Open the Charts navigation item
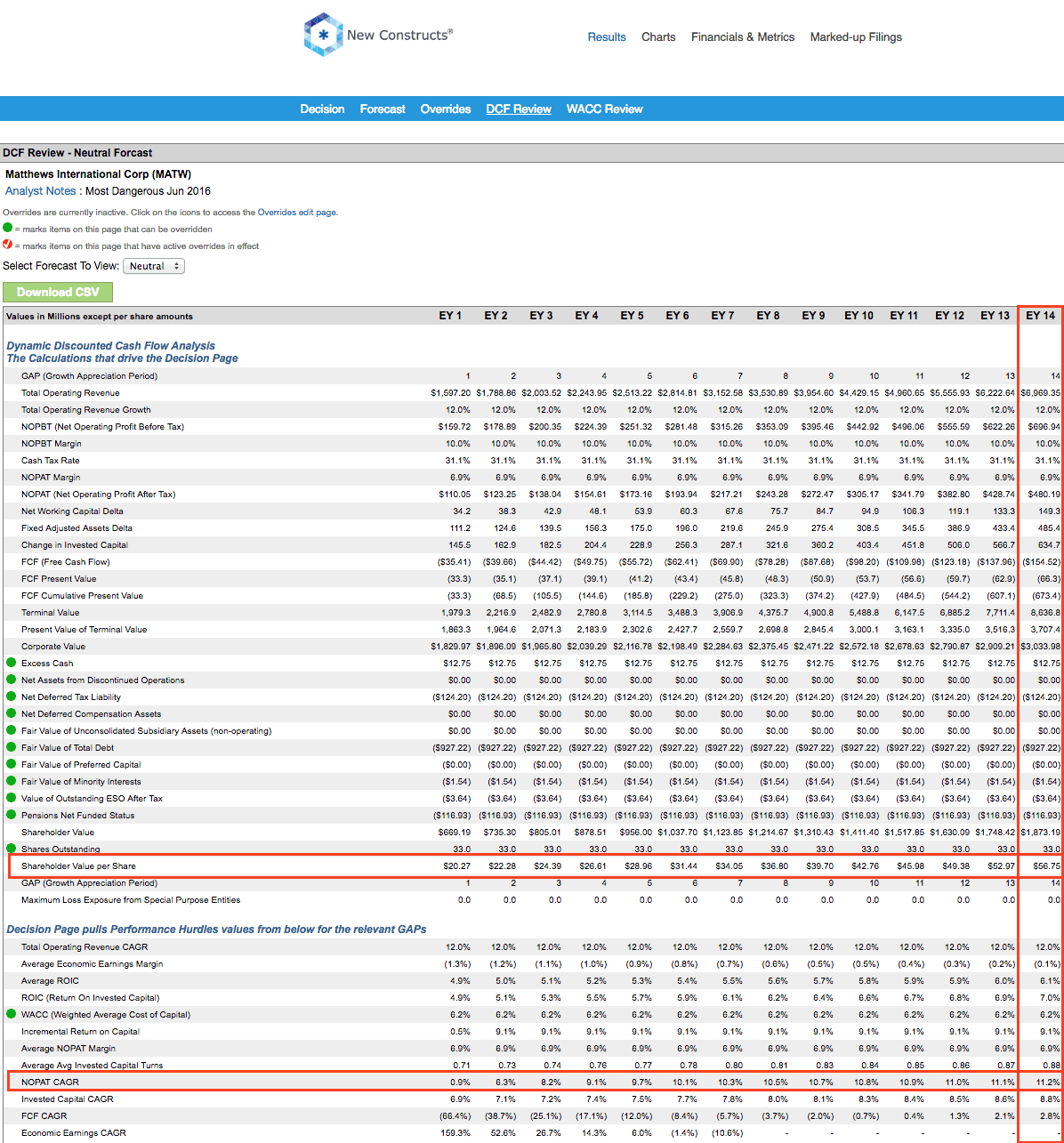 [x=658, y=37]
